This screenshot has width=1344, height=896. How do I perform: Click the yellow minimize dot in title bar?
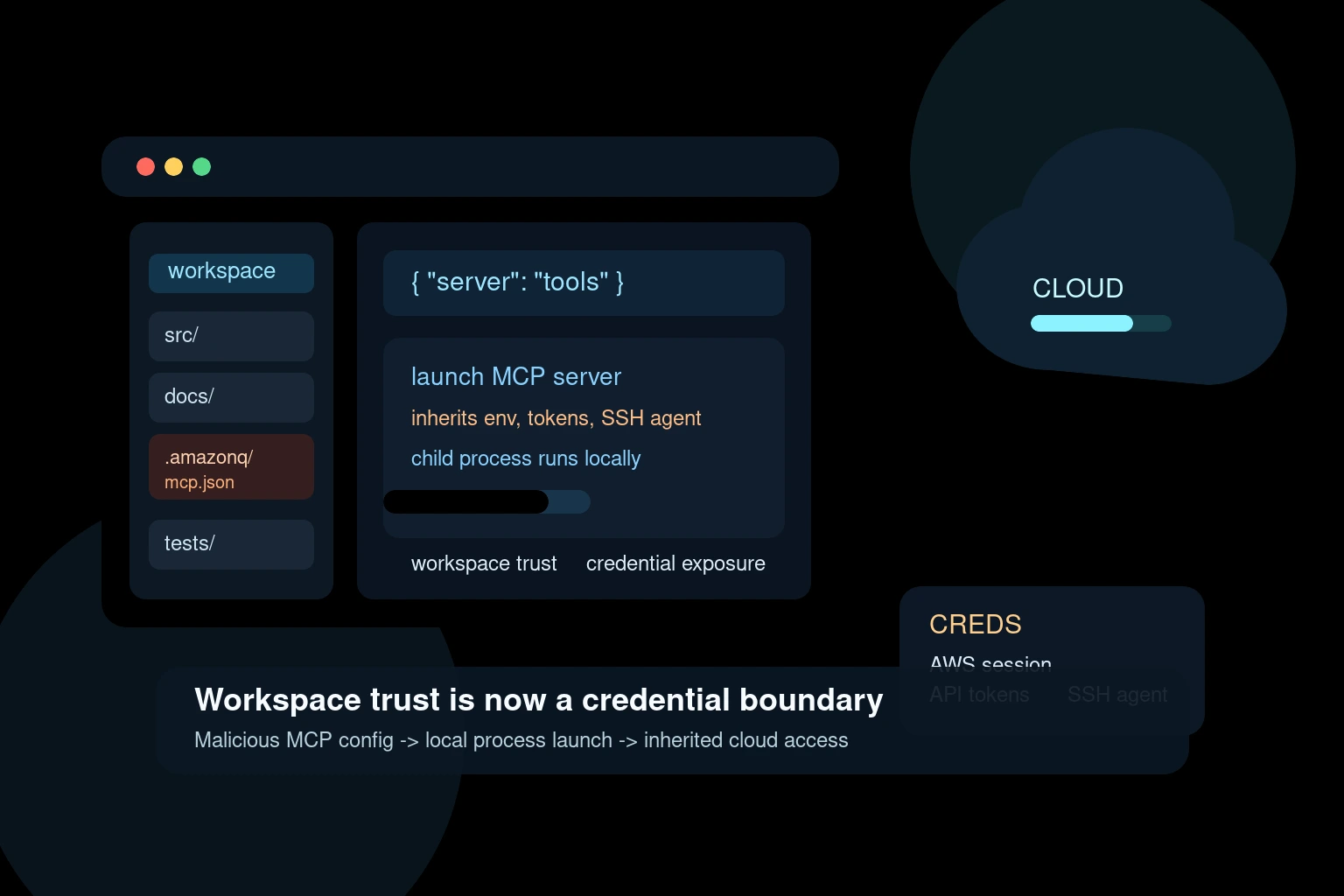point(174,166)
